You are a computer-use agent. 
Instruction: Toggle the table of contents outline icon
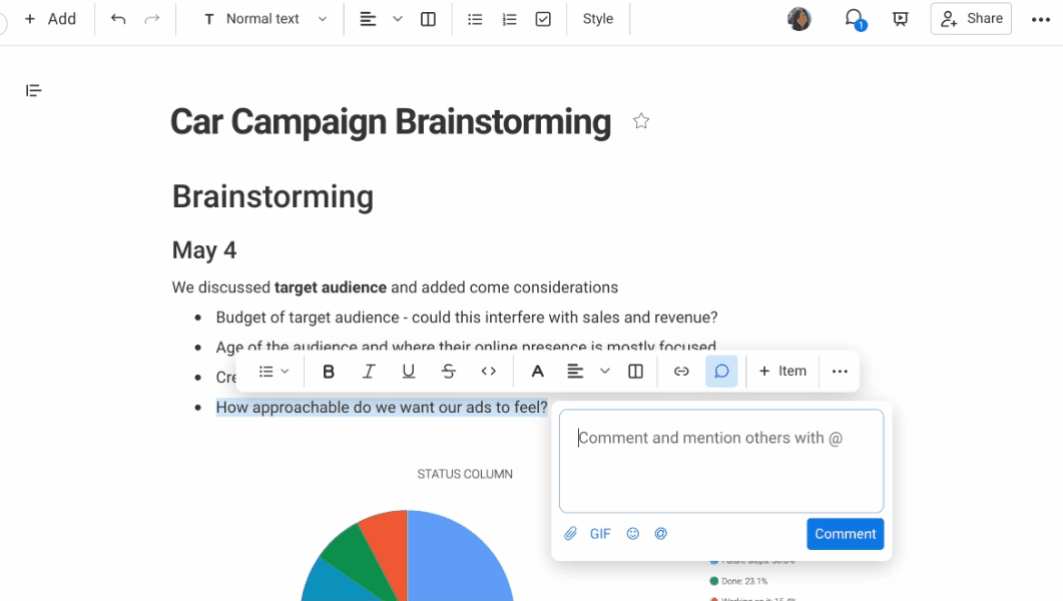point(33,90)
